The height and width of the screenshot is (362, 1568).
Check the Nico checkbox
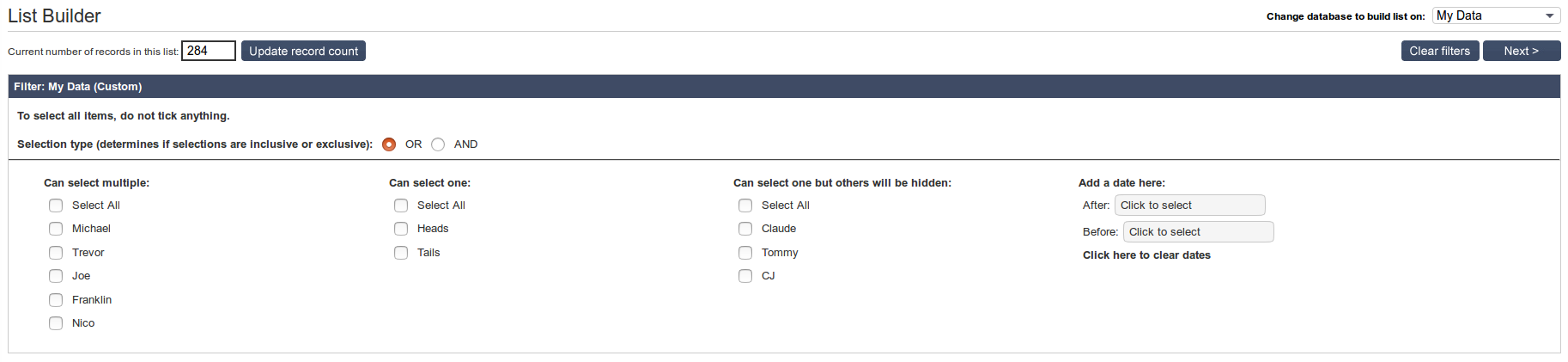click(x=56, y=323)
